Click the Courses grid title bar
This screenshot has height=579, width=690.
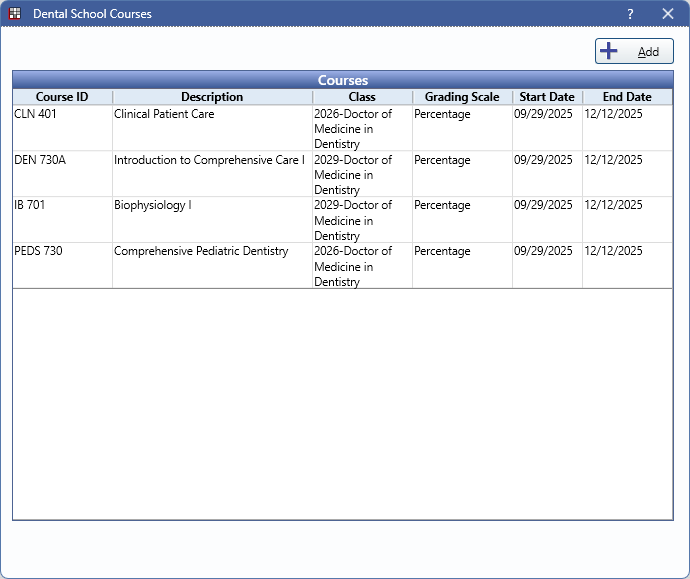343,80
